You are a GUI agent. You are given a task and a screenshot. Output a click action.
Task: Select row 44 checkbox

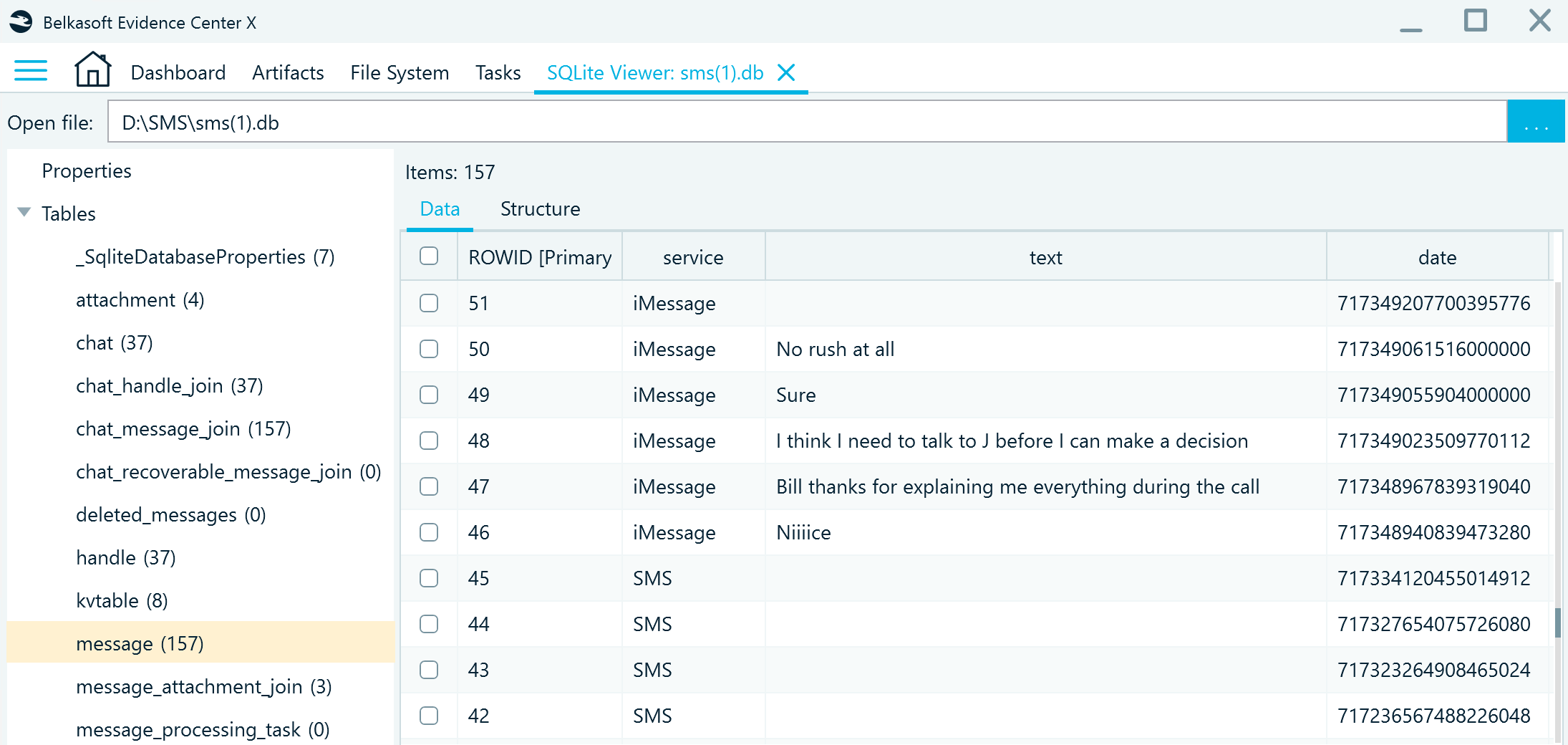pos(429,624)
